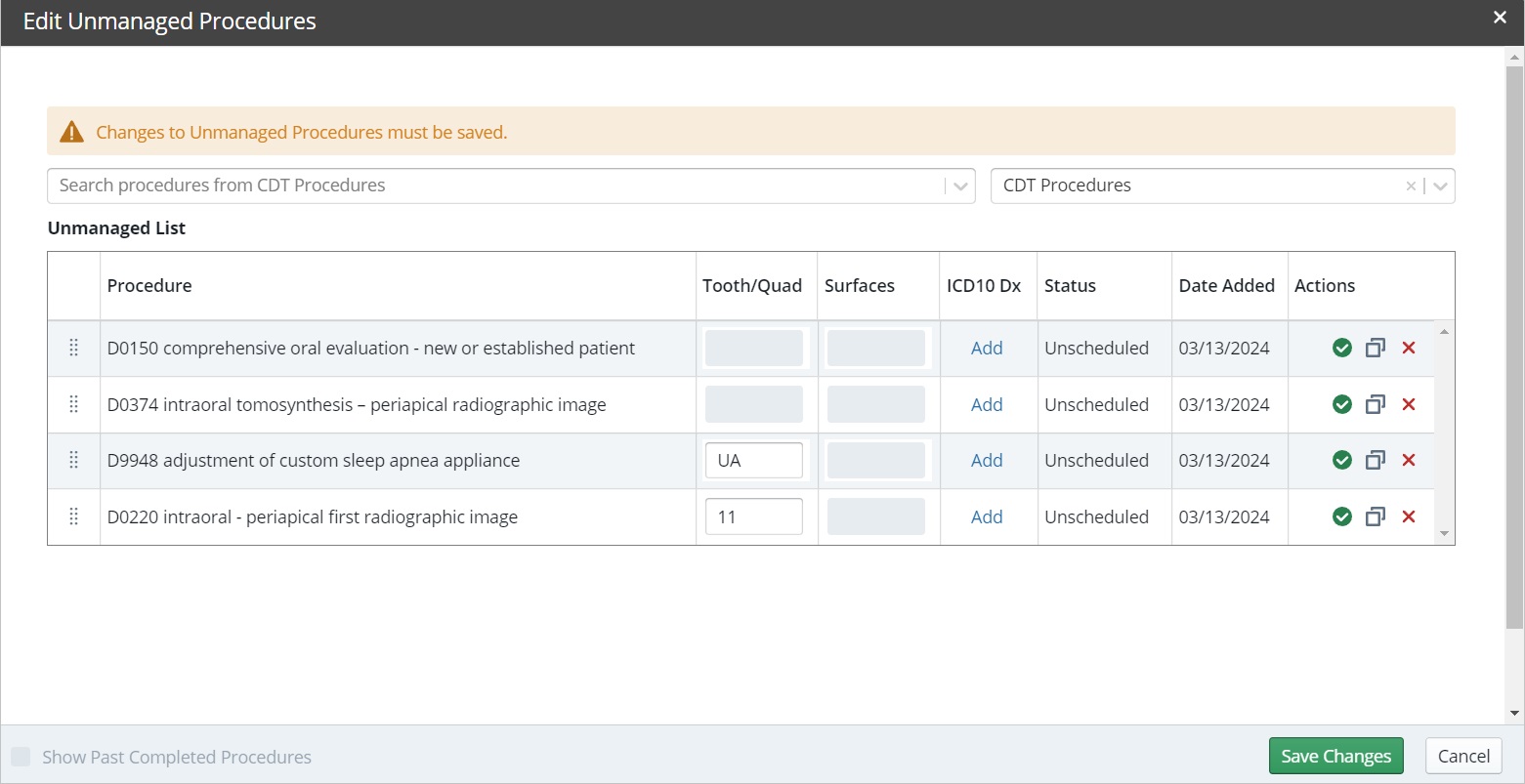This screenshot has height=784, width=1525.
Task: Click the Save Changes button
Action: [1335, 756]
